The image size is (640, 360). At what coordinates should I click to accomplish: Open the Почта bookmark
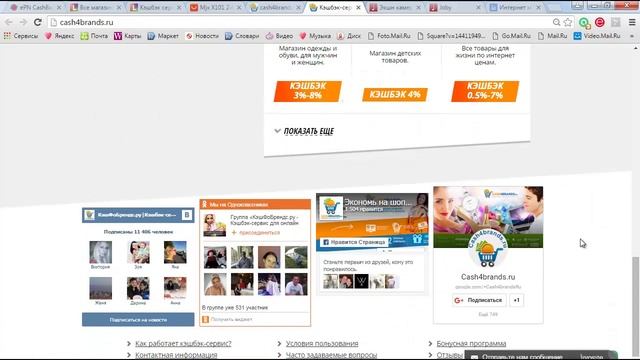point(94,36)
